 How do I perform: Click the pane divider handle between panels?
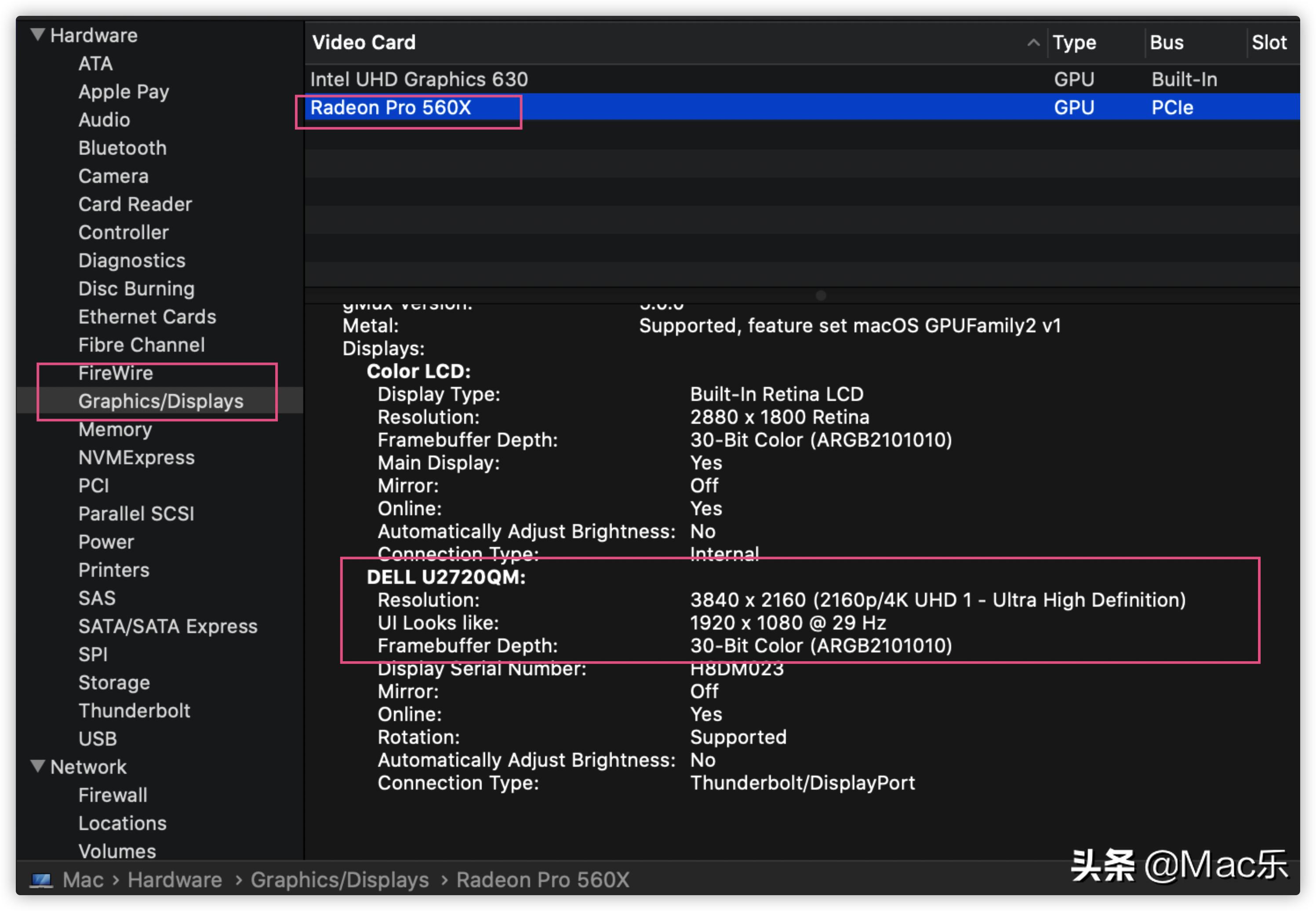820,295
